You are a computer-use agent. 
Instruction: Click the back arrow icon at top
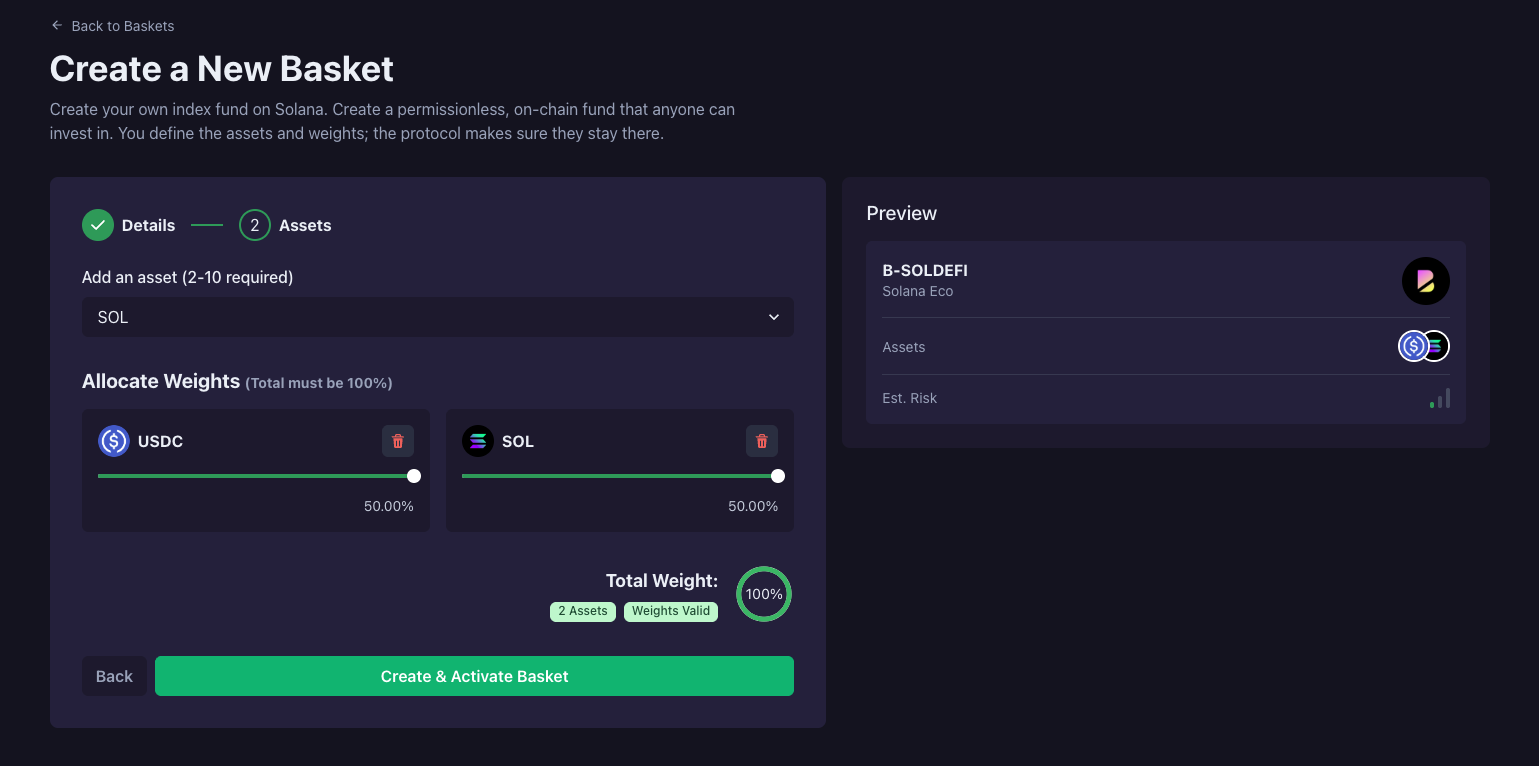[57, 25]
